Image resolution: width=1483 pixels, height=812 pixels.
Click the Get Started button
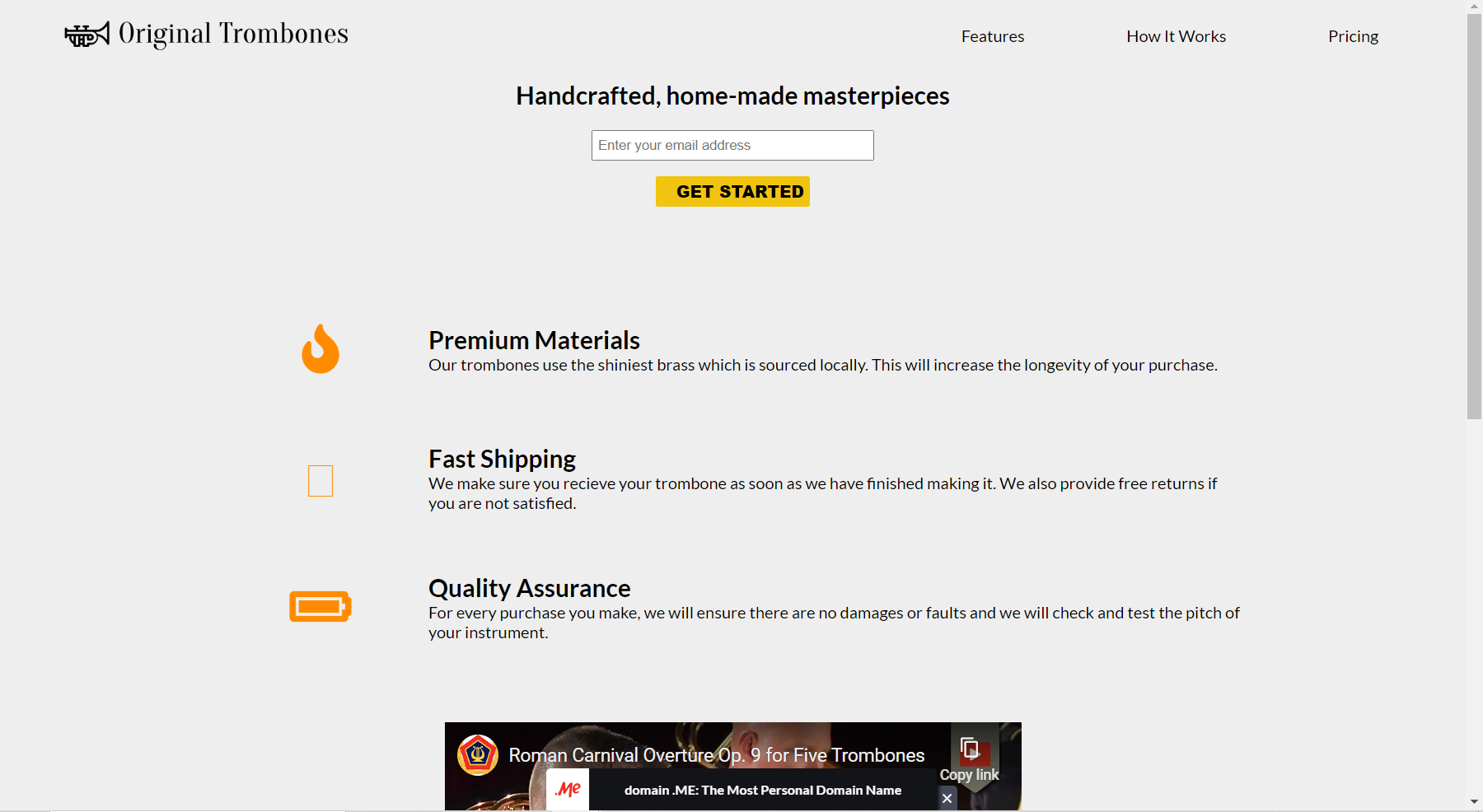pyautogui.click(x=732, y=191)
